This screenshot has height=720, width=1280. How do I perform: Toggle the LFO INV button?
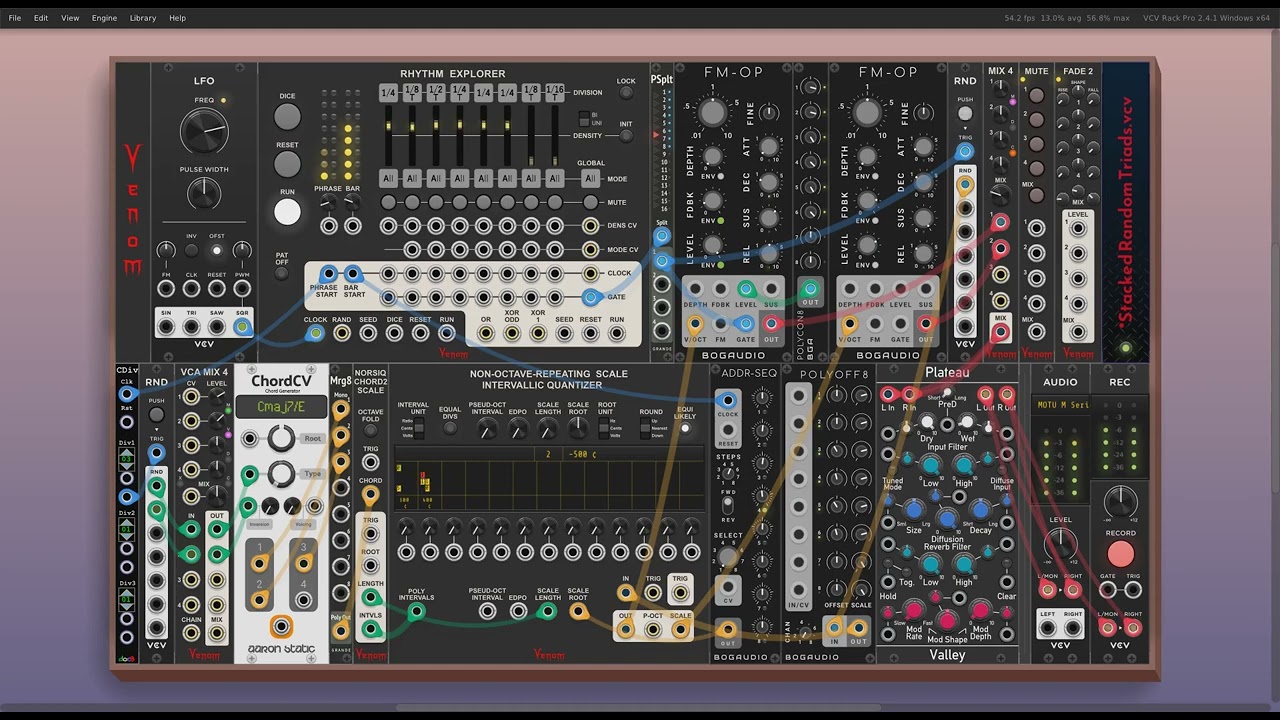[191, 250]
